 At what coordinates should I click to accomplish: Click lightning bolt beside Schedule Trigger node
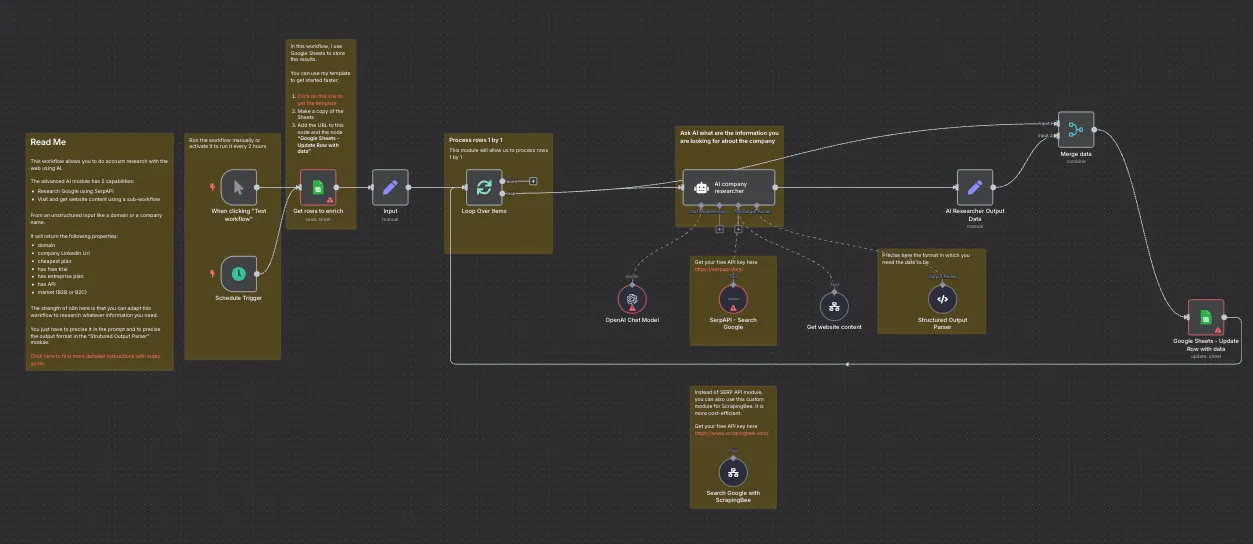click(211, 273)
